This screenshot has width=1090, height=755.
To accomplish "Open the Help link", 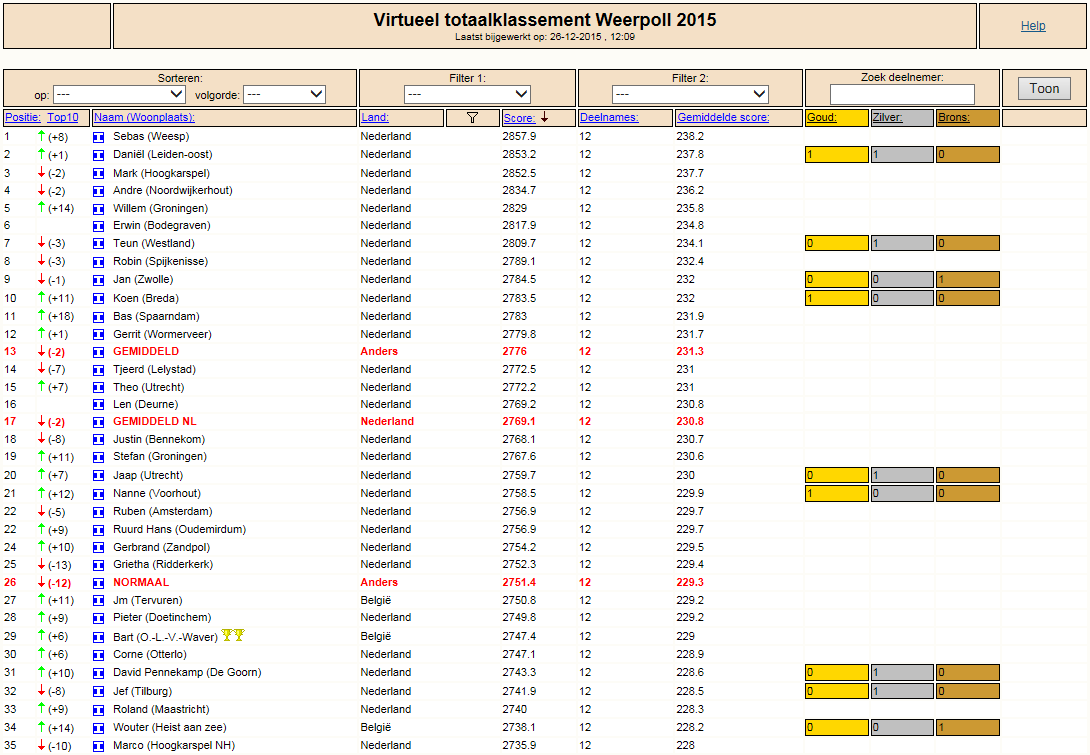I will point(1033,26).
